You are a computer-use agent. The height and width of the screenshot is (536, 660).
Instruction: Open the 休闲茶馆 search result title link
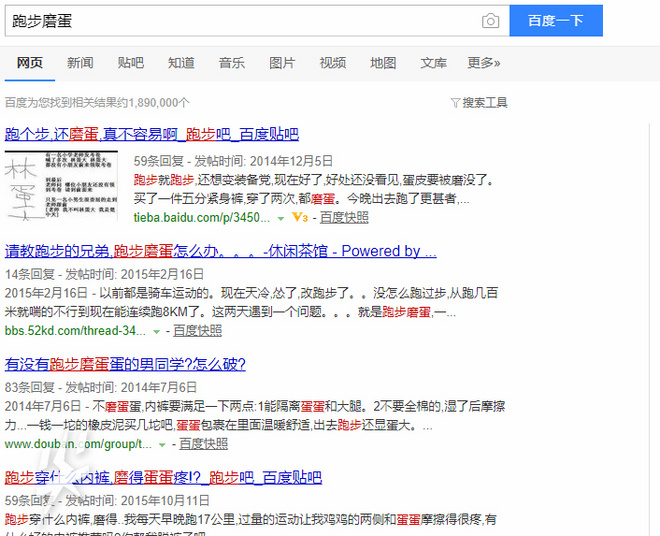tap(220, 251)
